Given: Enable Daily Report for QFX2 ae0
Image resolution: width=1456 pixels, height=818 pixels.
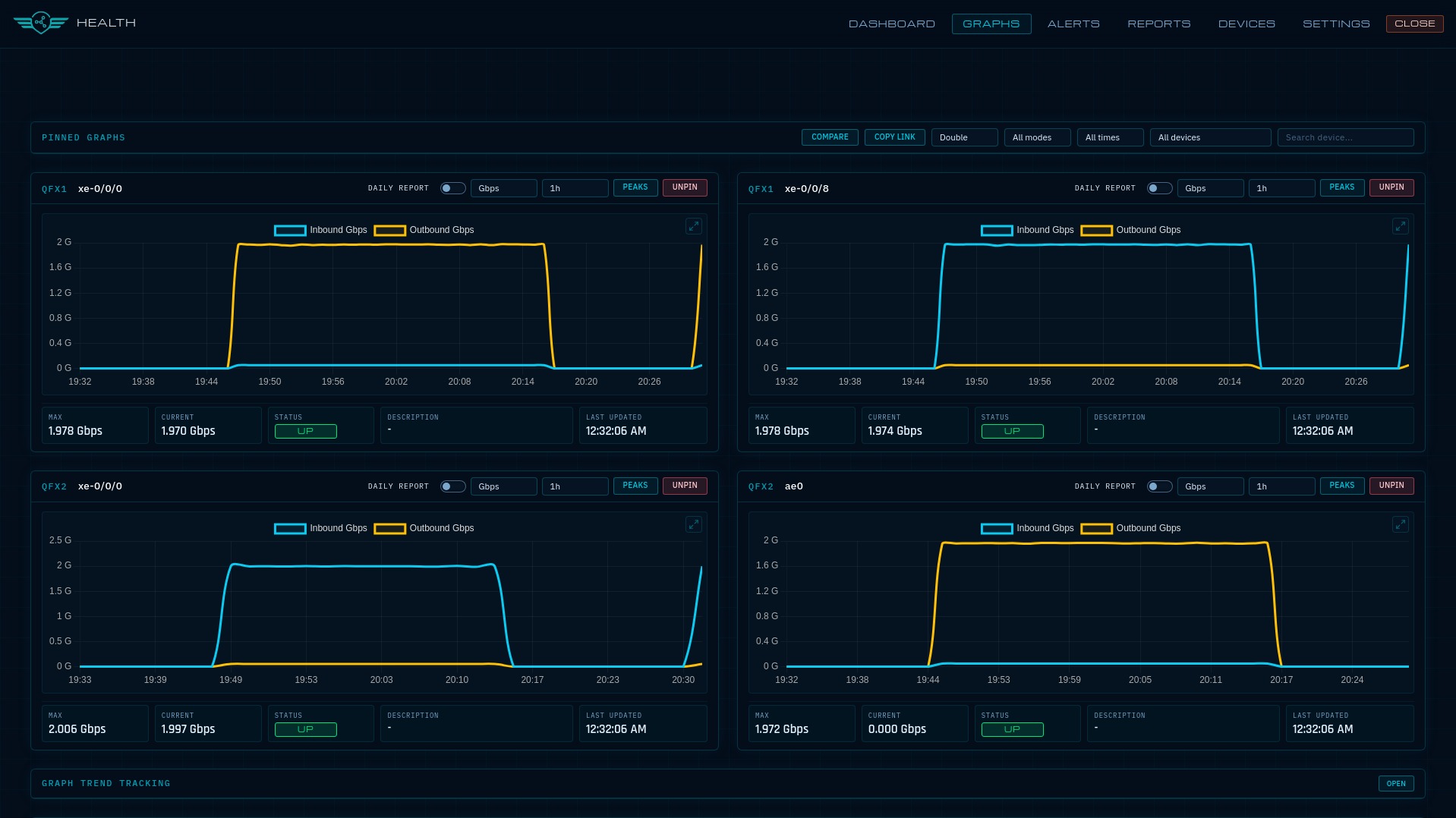Looking at the screenshot, I should (1160, 486).
